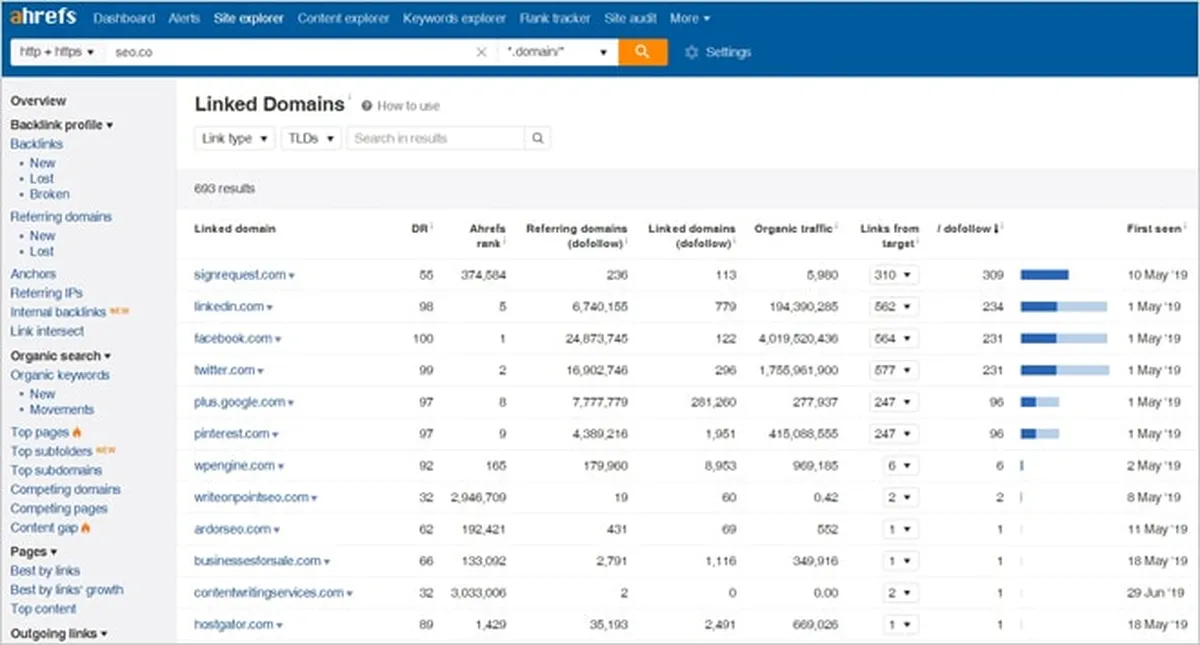Select Site explorer tab
This screenshot has height=645, width=1200.
coord(249,18)
